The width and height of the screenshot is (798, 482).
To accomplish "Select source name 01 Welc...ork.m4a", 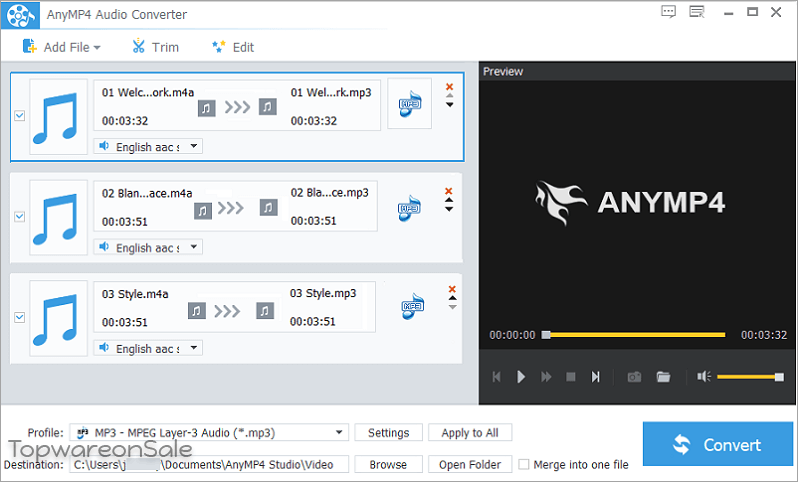I will coord(148,92).
